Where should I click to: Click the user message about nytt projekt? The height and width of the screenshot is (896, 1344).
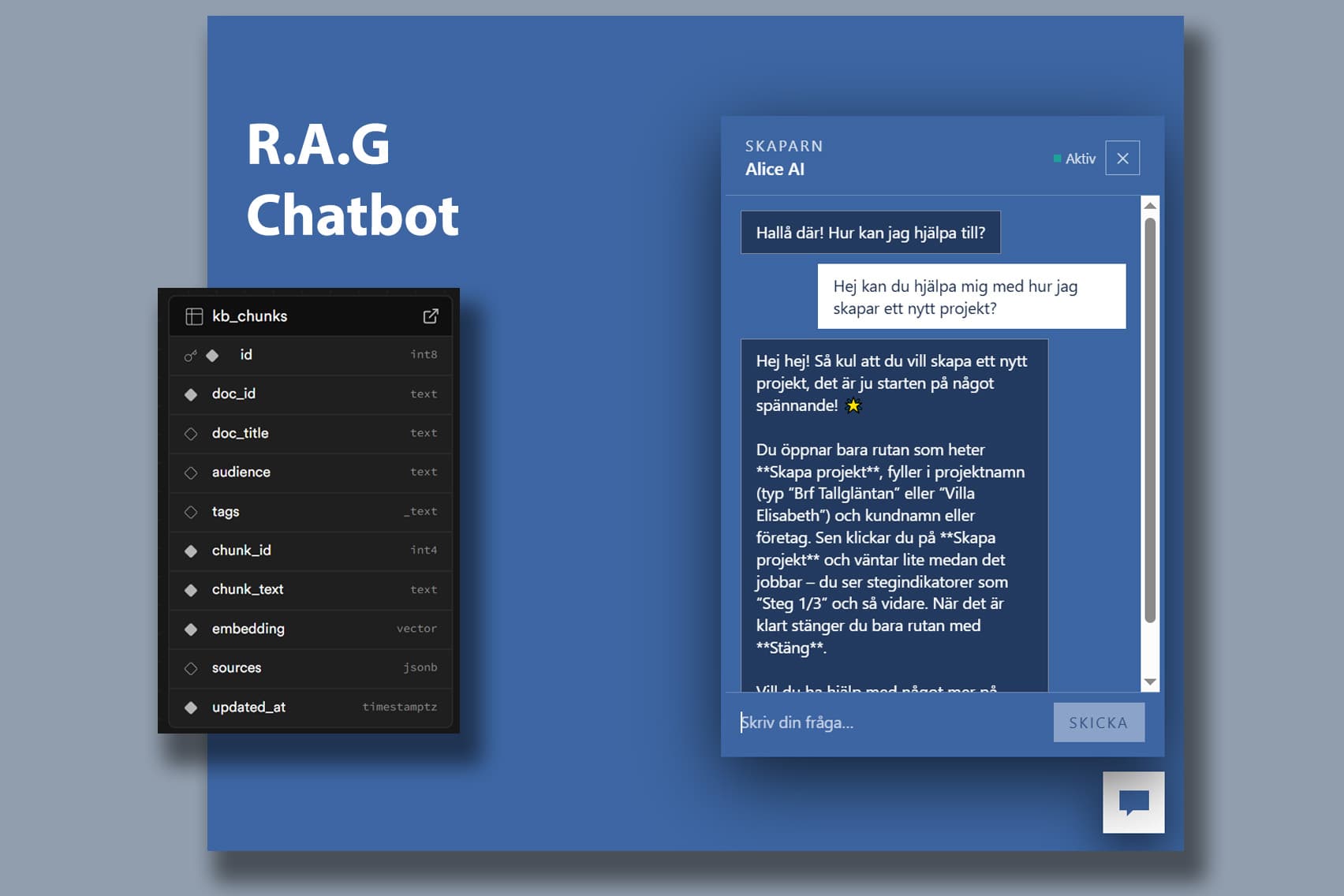click(971, 297)
